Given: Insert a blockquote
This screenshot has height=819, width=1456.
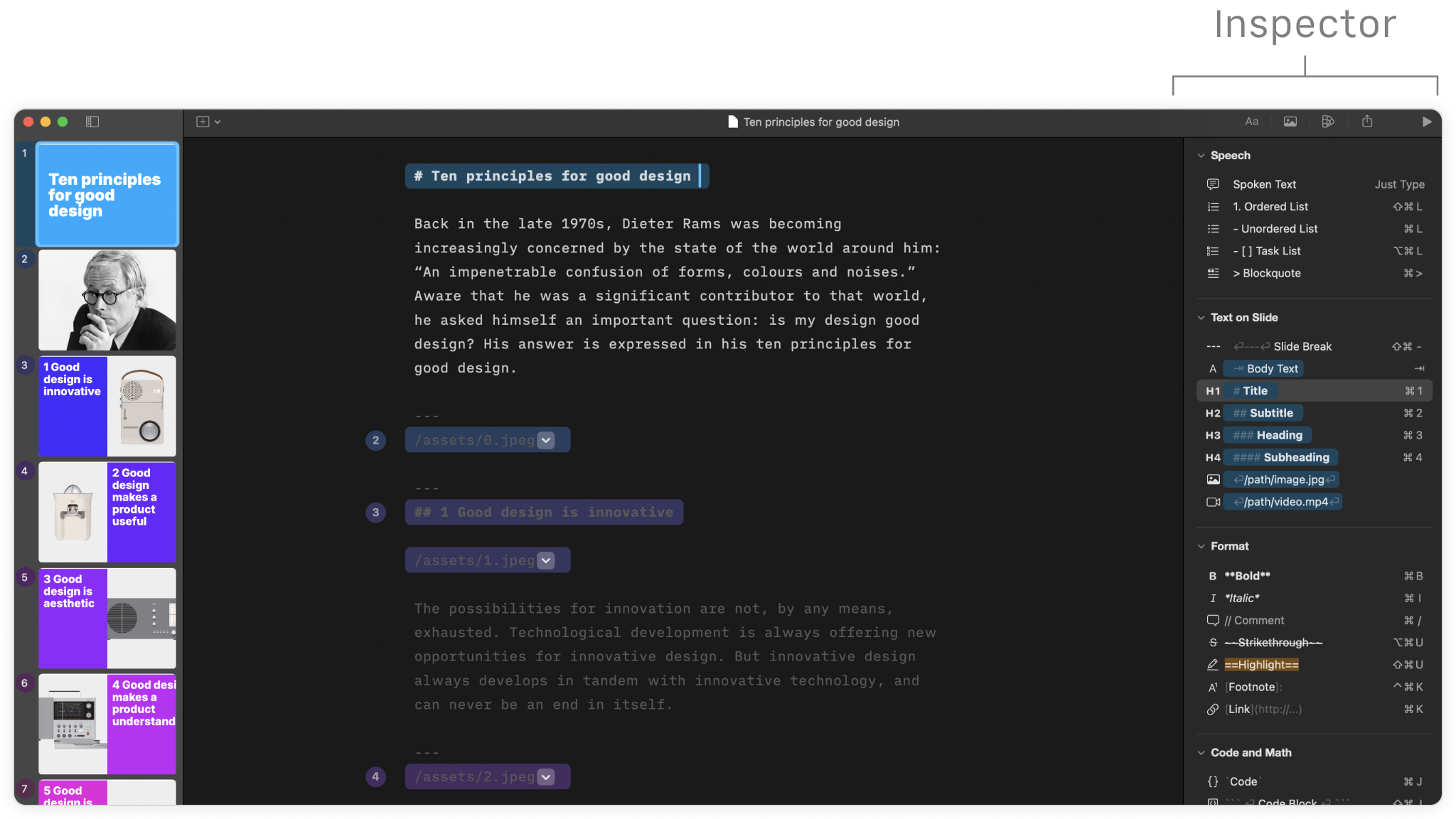Looking at the screenshot, I should click(x=1267, y=273).
